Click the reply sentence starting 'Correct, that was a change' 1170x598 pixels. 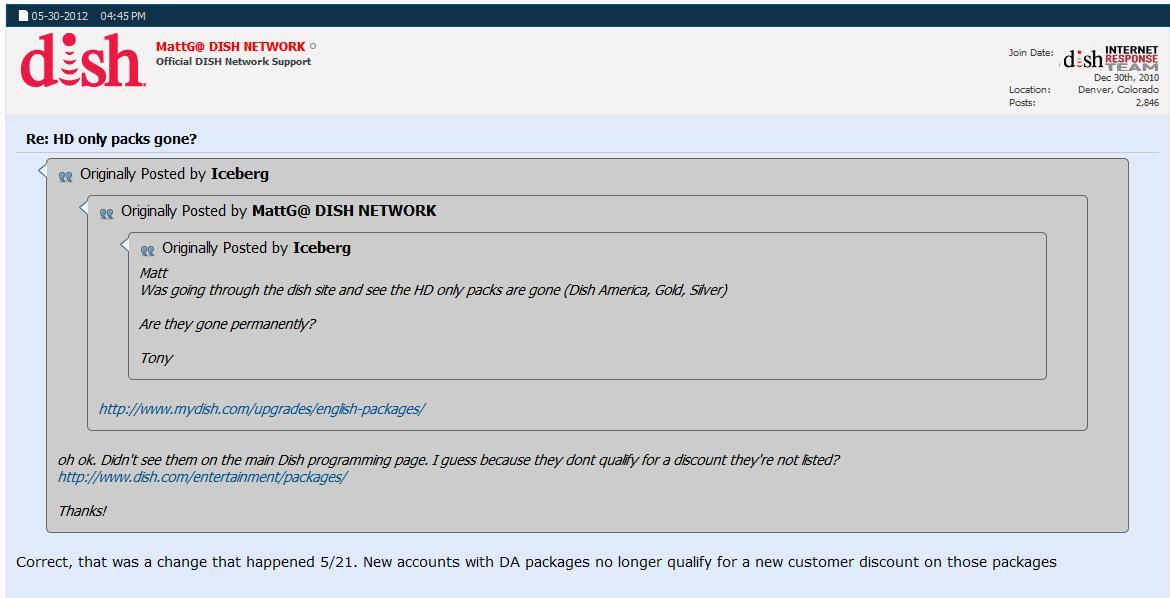(x=536, y=562)
